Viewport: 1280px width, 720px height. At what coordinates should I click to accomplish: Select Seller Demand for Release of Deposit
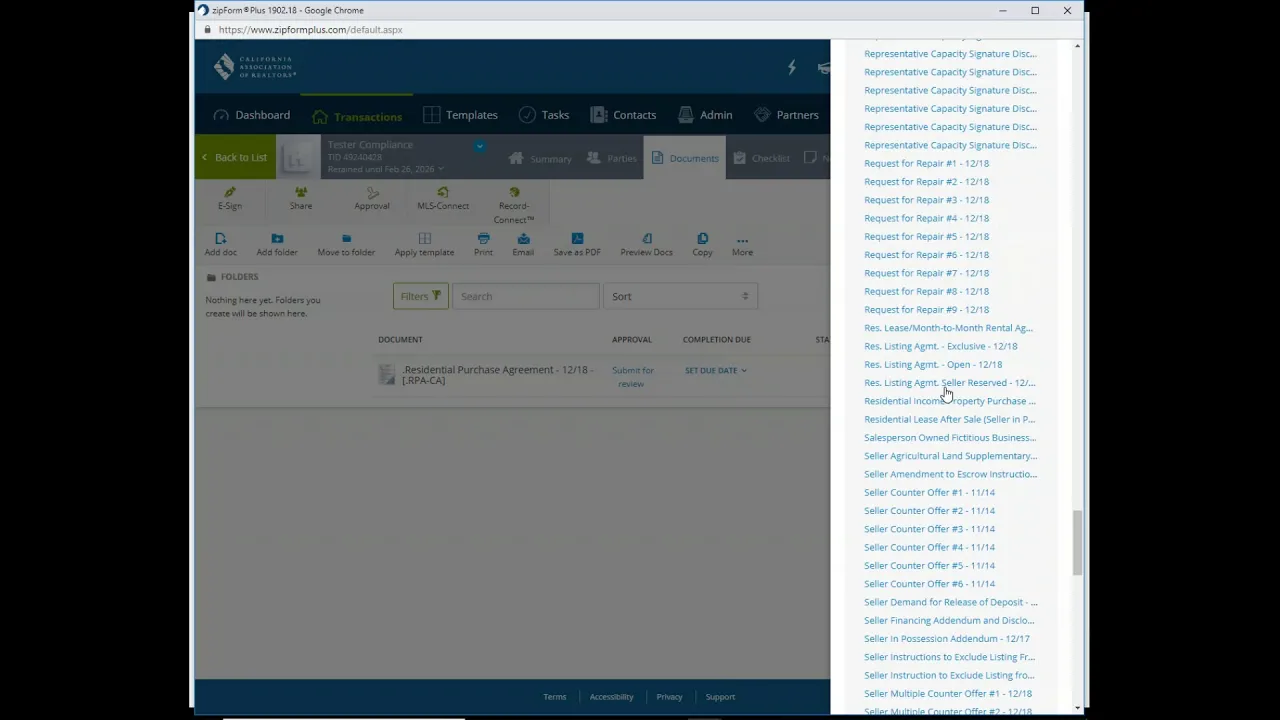(950, 602)
